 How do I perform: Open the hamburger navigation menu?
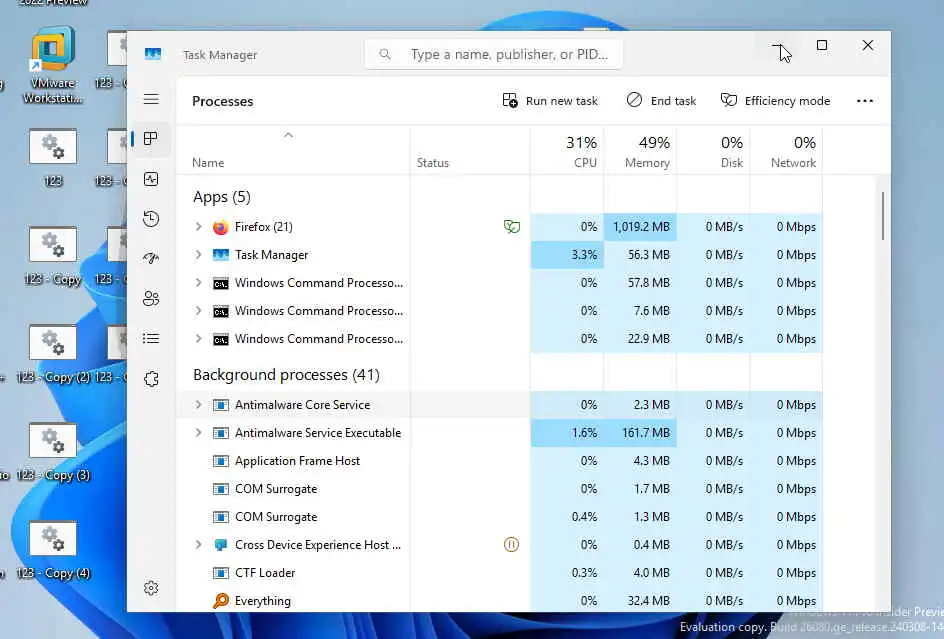(x=151, y=99)
